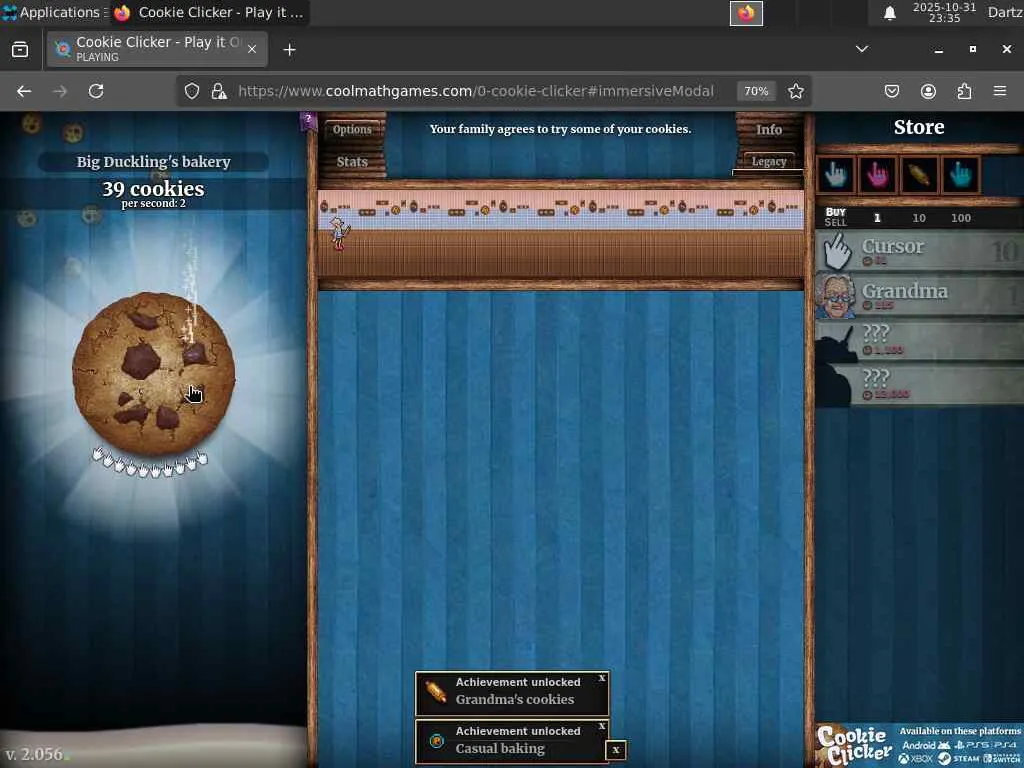
Task: Purchase a Grandma building in the Store
Action: (x=920, y=296)
